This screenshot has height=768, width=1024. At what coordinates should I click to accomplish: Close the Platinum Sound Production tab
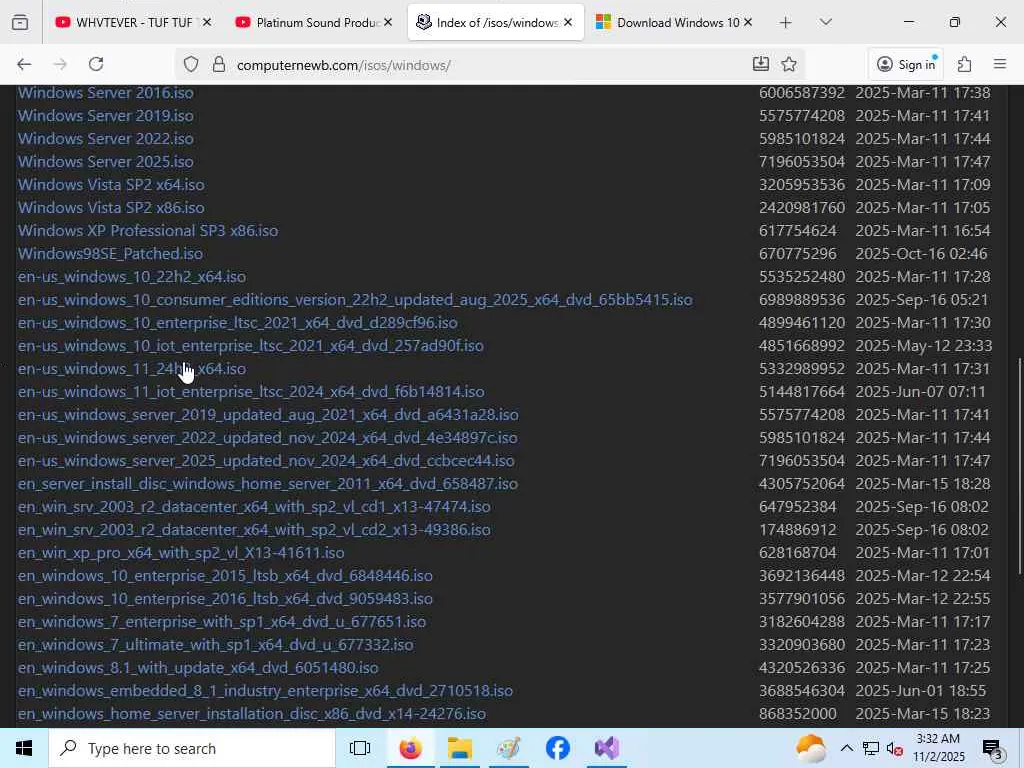click(388, 22)
